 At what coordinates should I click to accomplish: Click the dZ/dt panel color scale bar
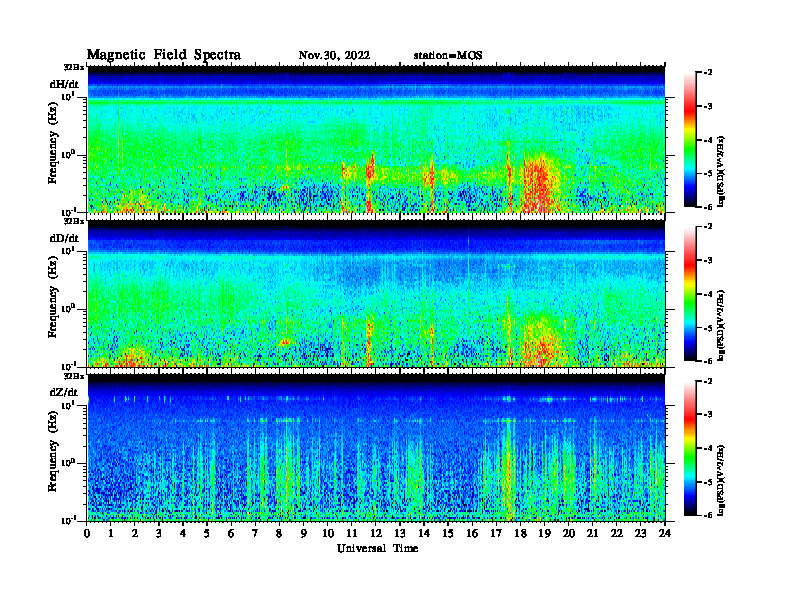pyautogui.click(x=690, y=448)
